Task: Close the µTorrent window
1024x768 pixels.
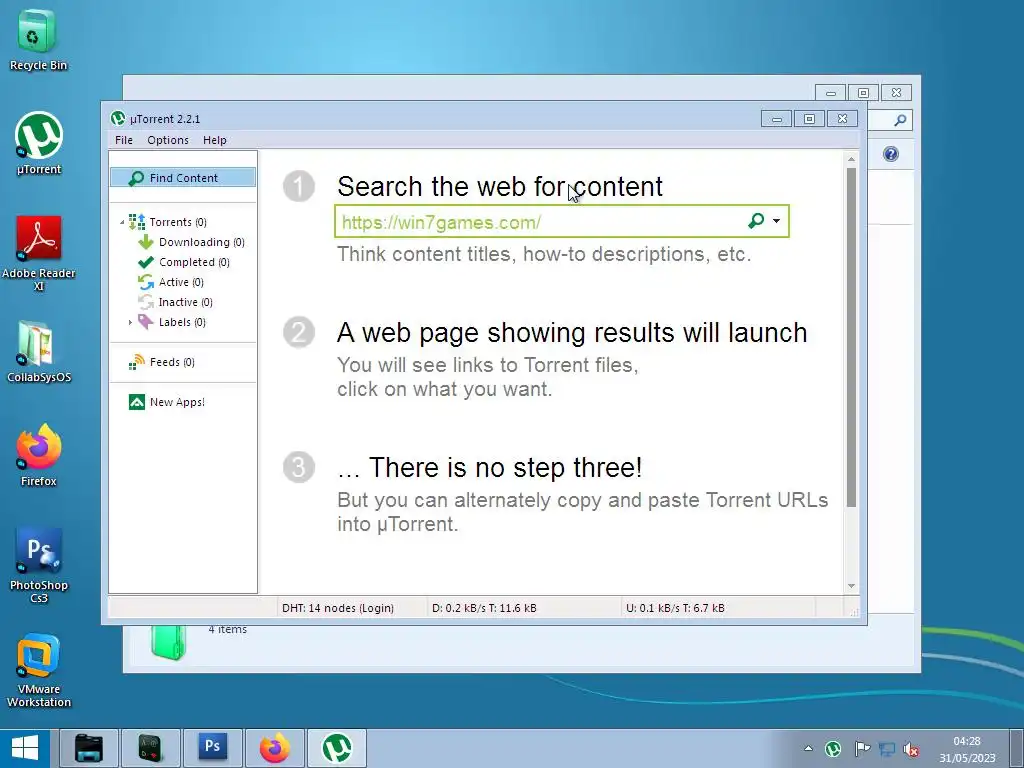Action: tap(842, 119)
